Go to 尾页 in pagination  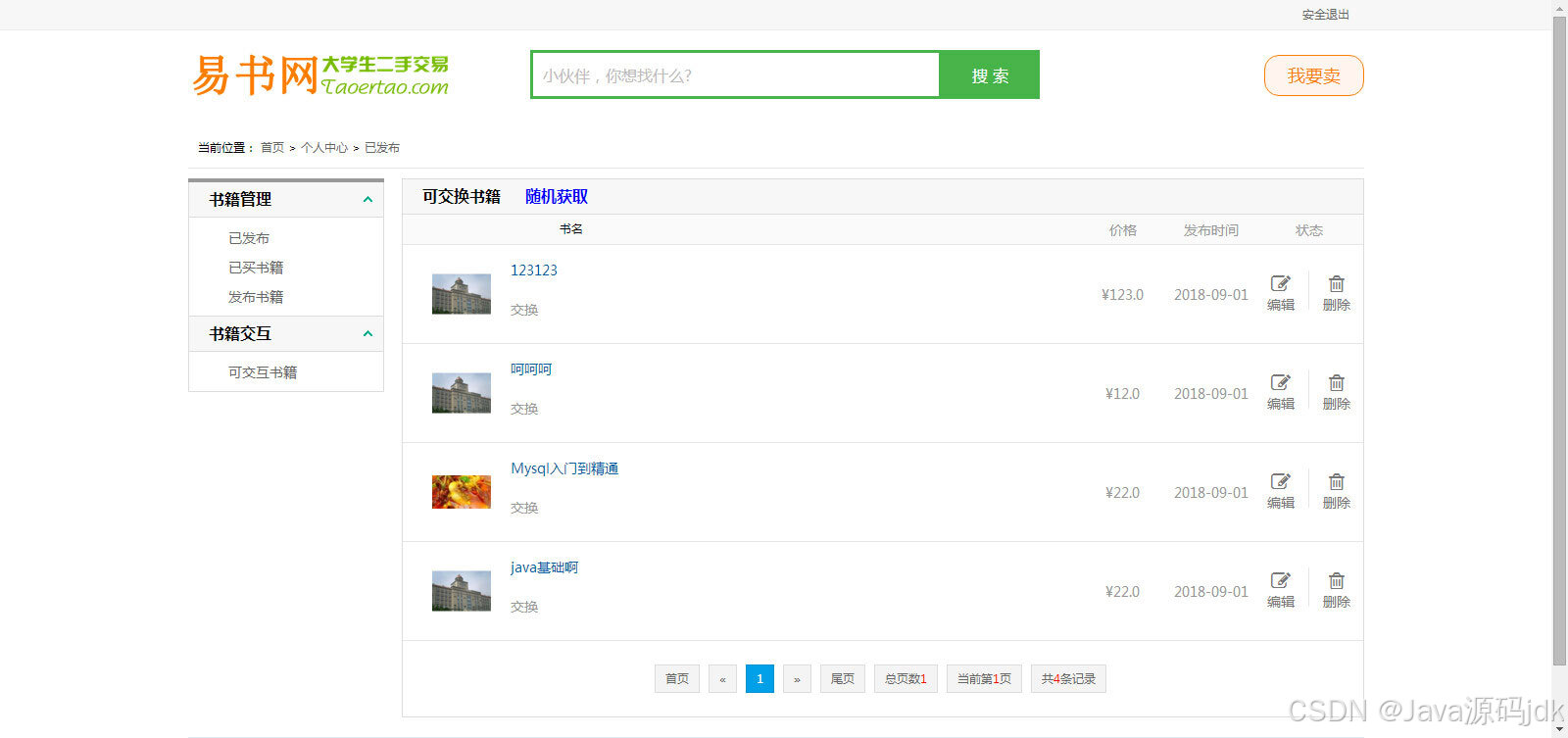click(x=843, y=678)
